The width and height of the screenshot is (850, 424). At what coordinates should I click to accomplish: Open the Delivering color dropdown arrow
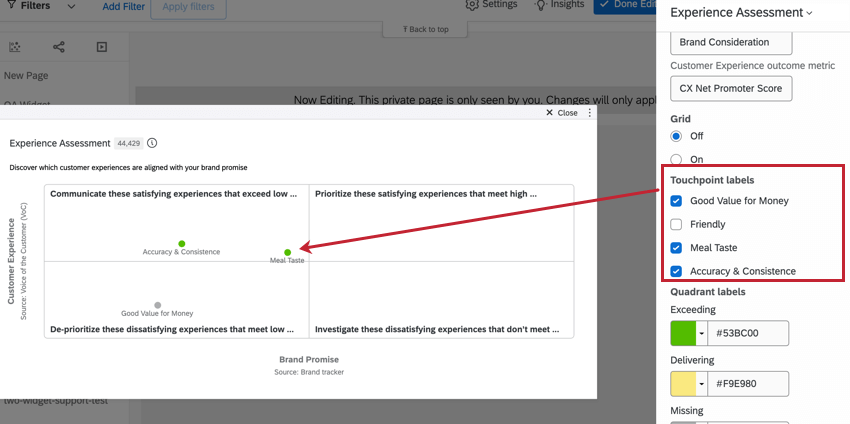701,384
